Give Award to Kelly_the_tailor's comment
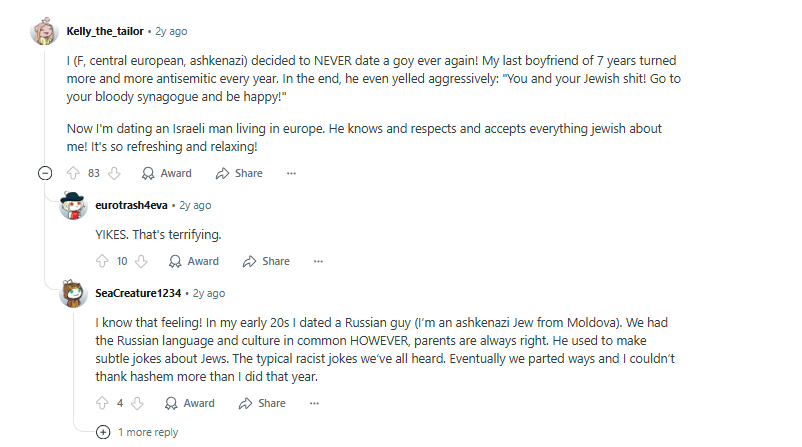802x447 pixels. [x=167, y=173]
